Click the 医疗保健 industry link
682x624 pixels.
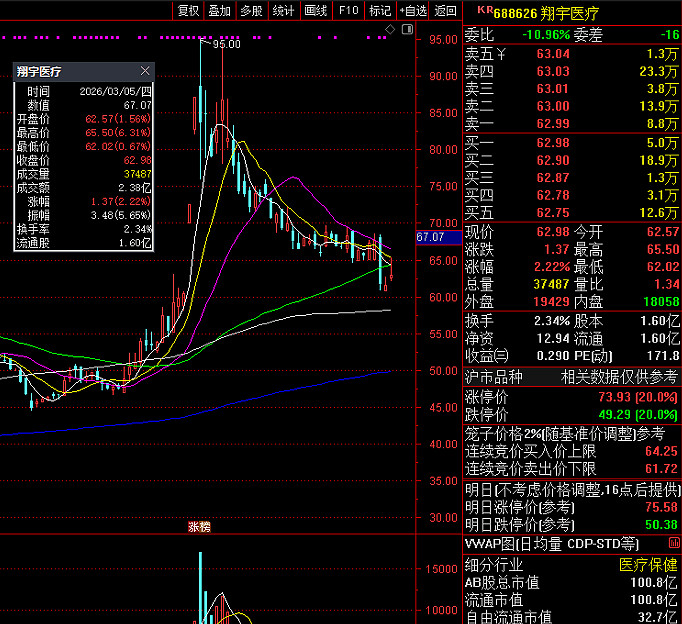(x=648, y=564)
